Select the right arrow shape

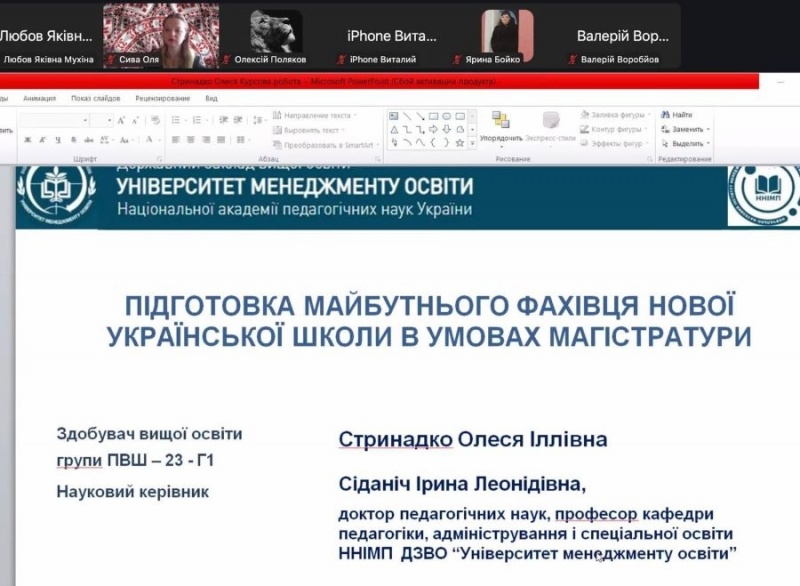(433, 129)
